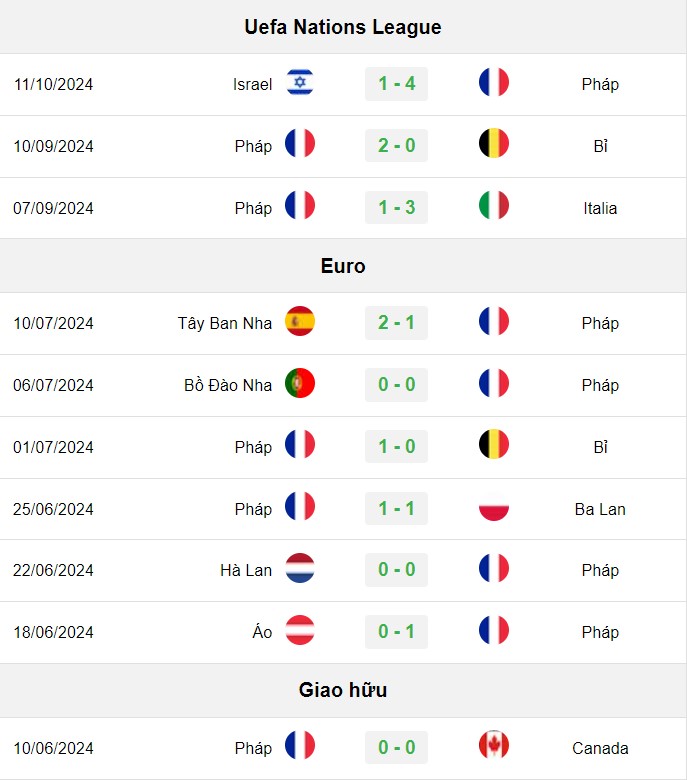Click the Bồ Đào Nha team name
Image resolution: width=687 pixels, height=780 pixels.
[228, 385]
